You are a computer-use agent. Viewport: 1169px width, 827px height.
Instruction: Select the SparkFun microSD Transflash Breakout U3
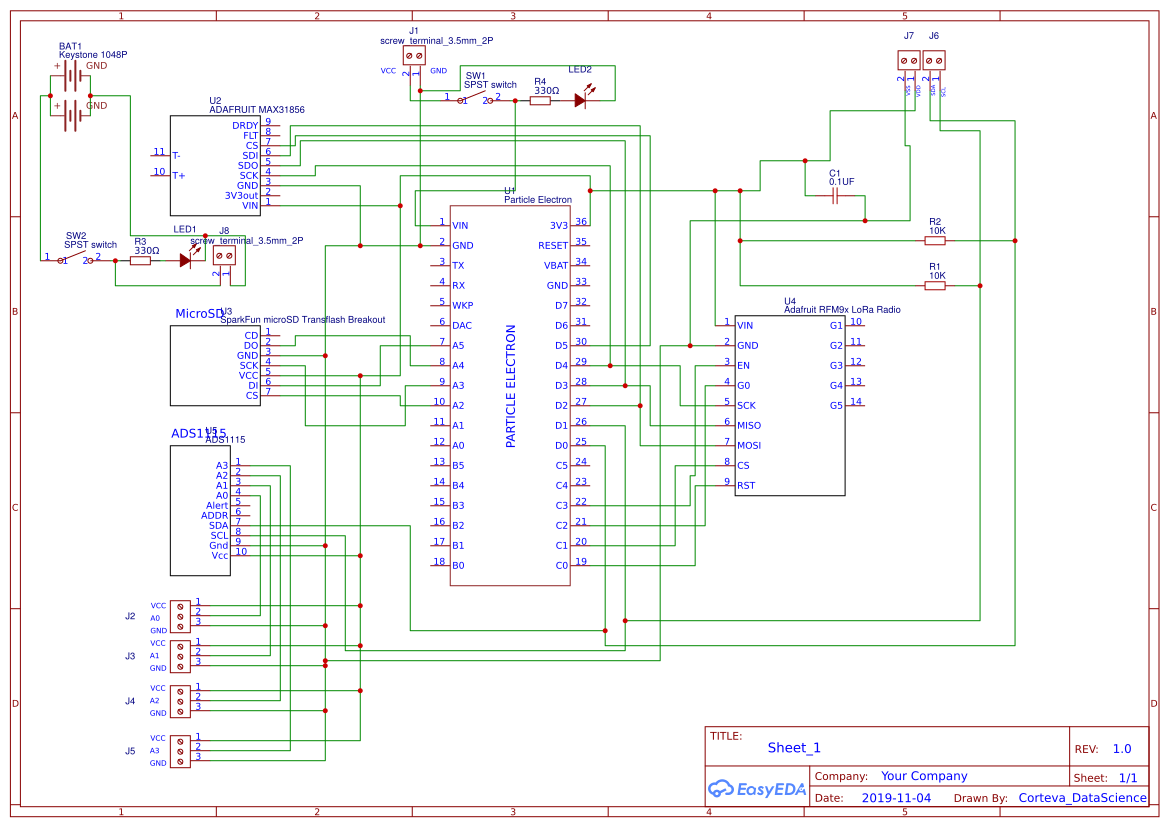click(215, 365)
